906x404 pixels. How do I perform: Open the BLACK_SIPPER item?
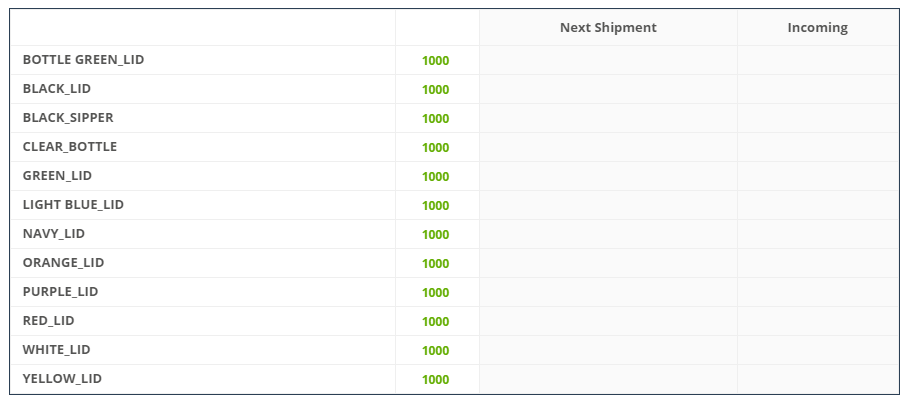click(x=68, y=117)
